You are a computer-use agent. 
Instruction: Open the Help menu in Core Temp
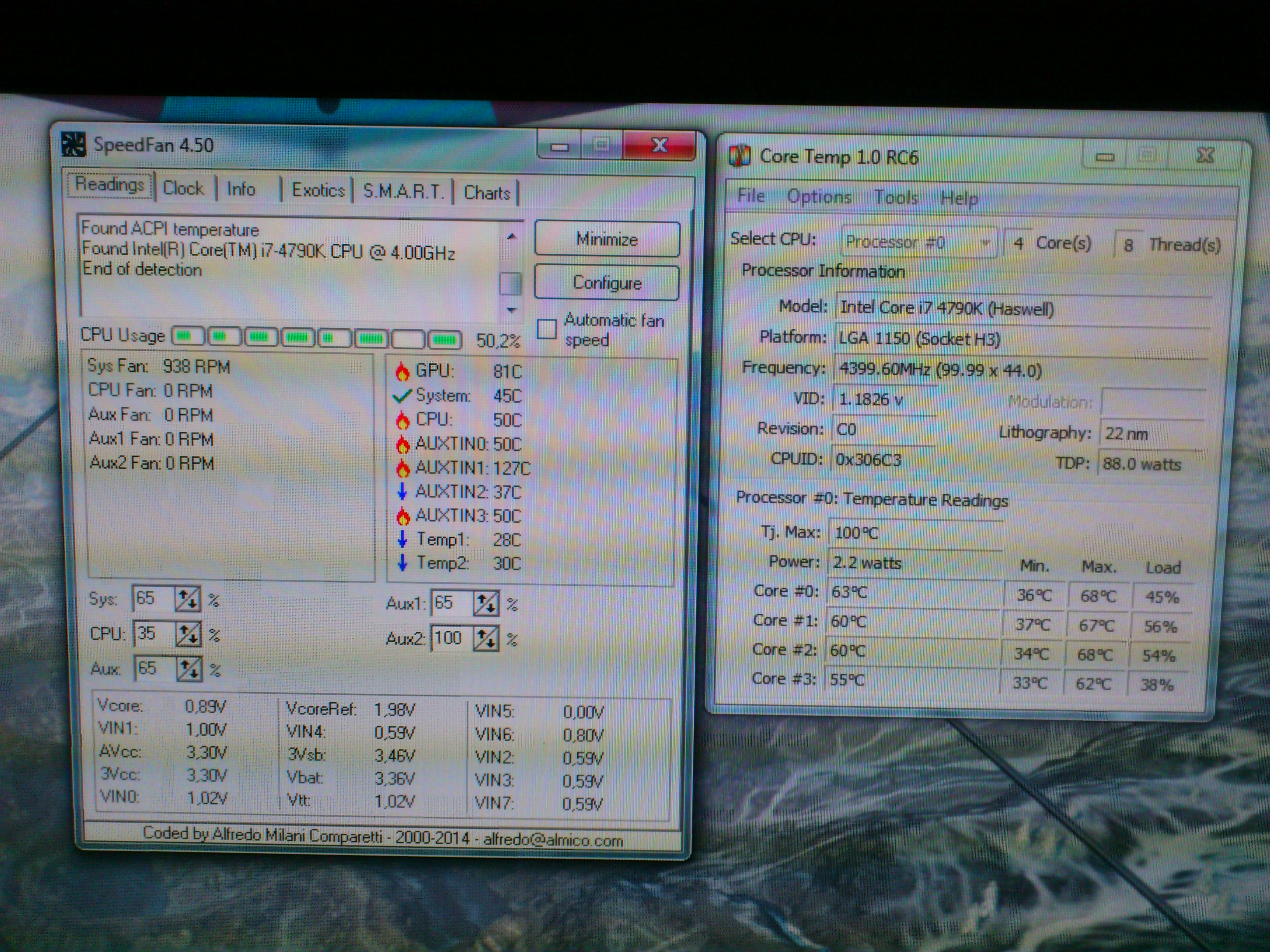[959, 199]
